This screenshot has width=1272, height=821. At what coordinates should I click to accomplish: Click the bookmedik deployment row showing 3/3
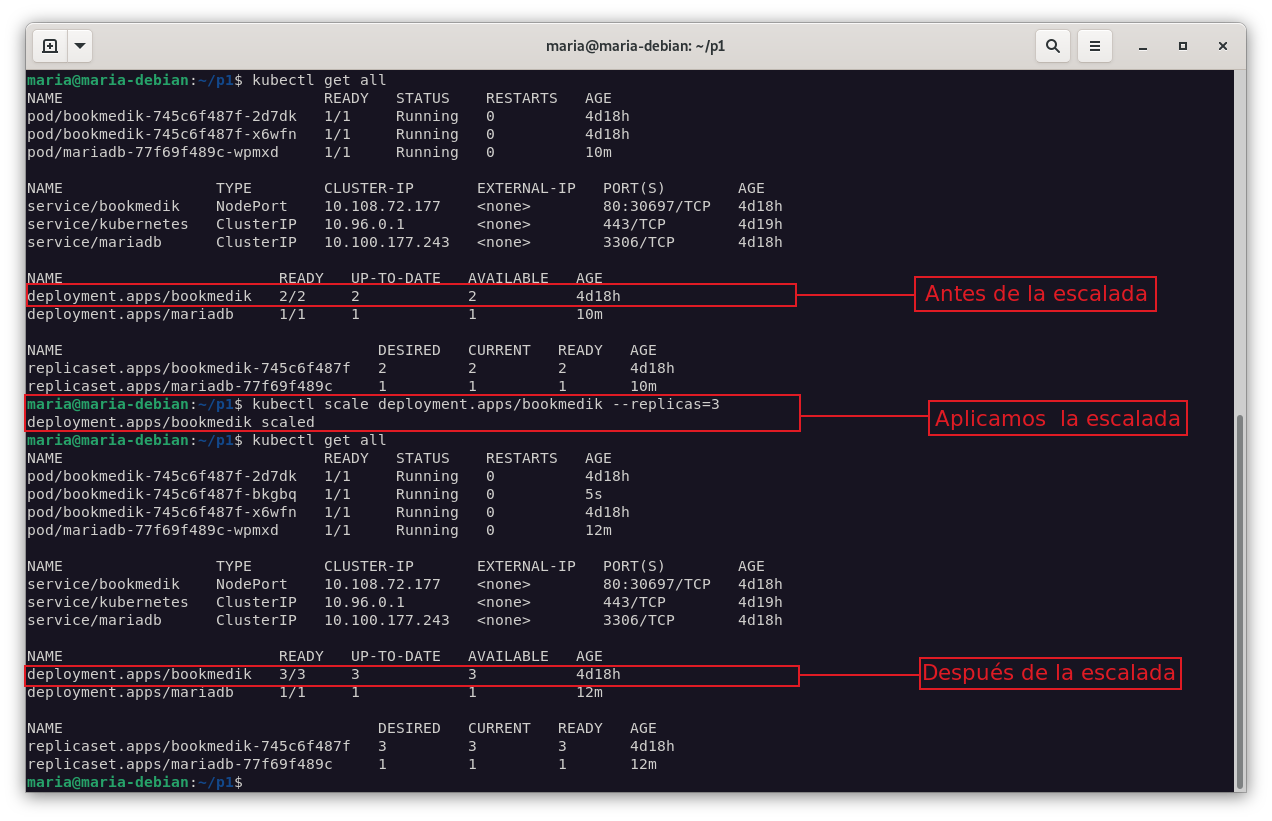pyautogui.click(x=410, y=674)
